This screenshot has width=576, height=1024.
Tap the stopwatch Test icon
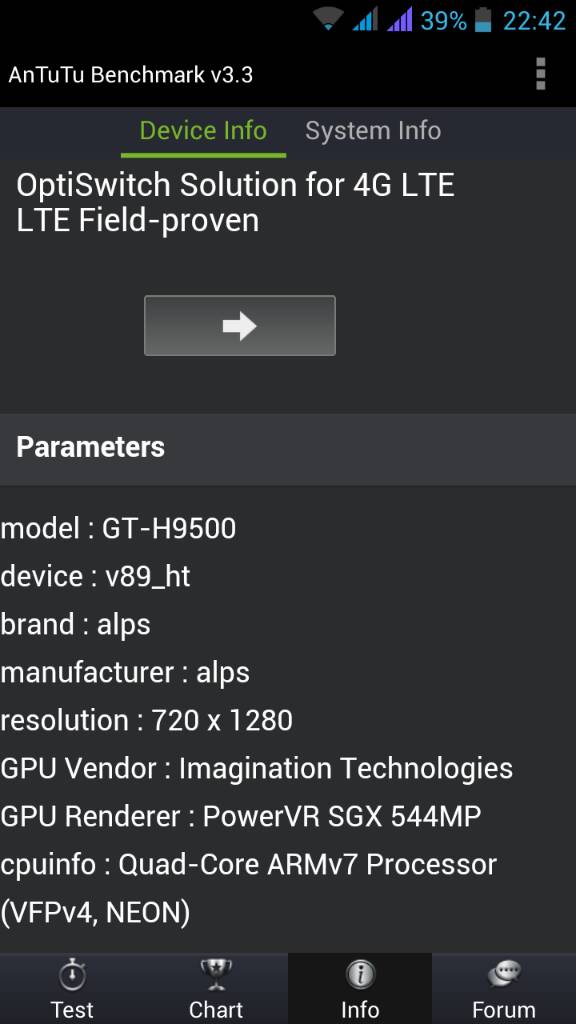[72, 976]
